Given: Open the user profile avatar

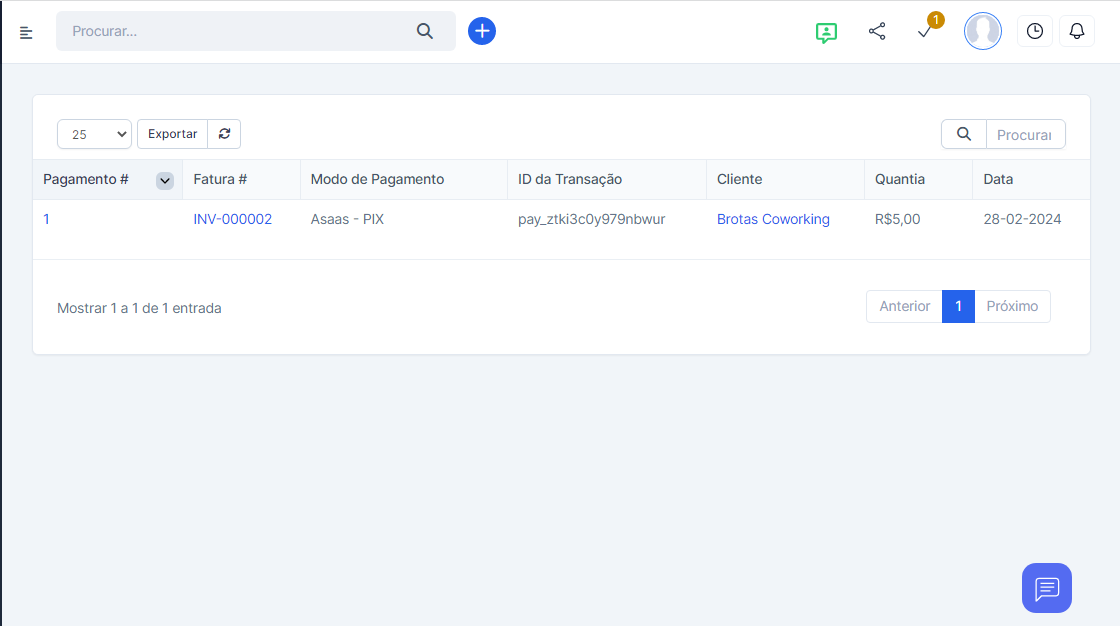Looking at the screenshot, I should (x=982, y=31).
